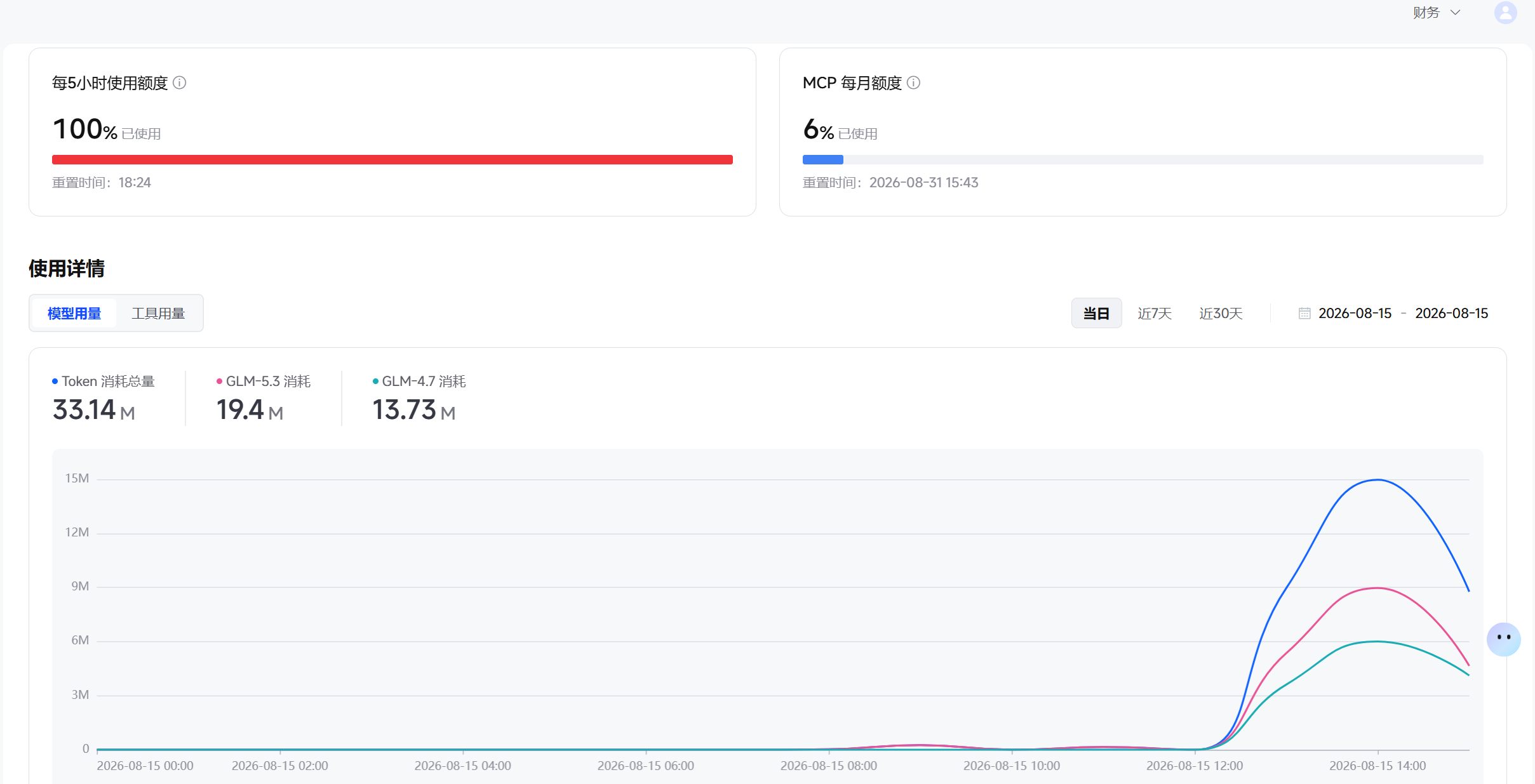Click the blue line peak in chart
1535x784 pixels.
pyautogui.click(x=1377, y=480)
